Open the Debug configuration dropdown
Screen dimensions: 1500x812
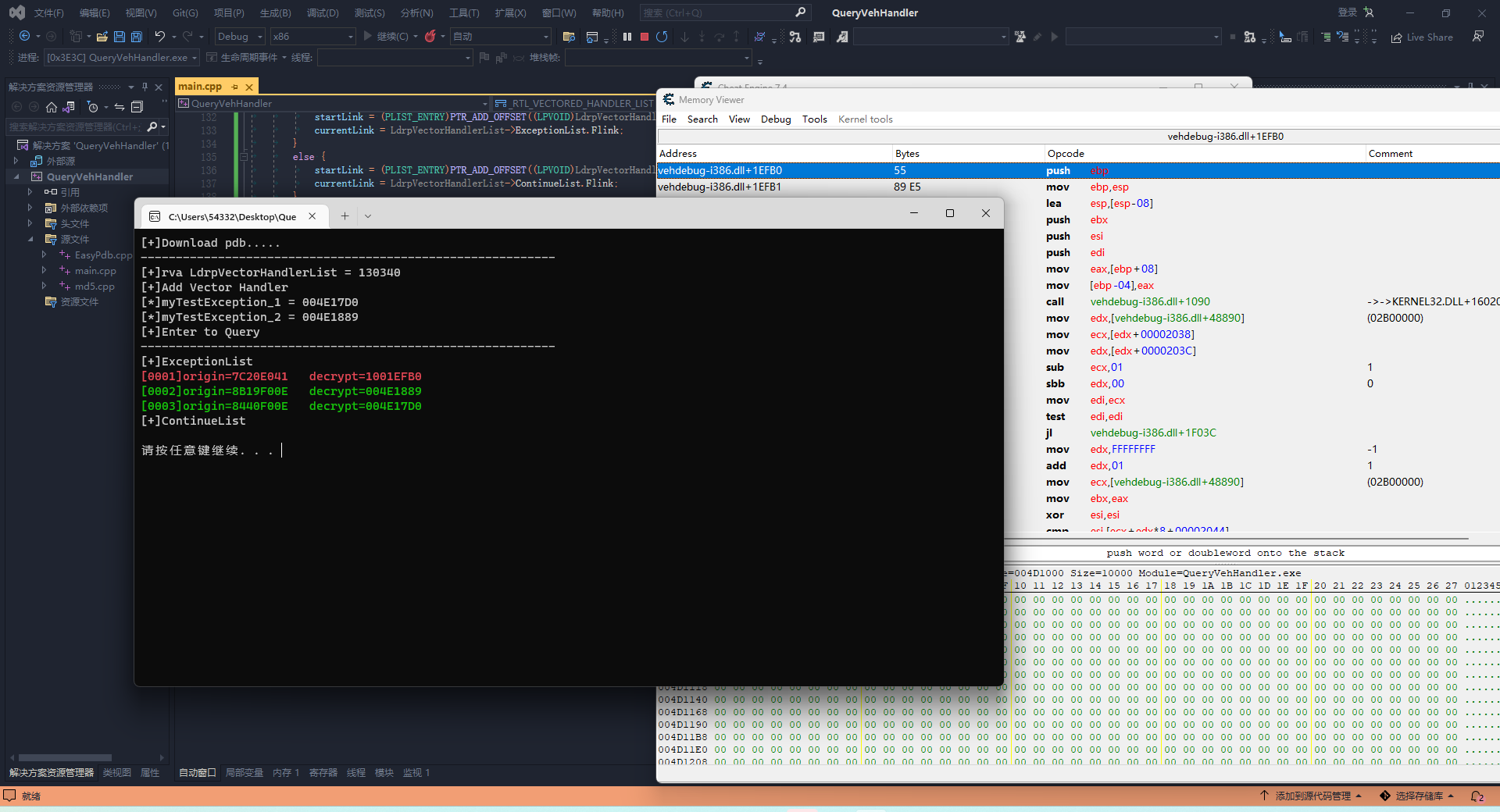click(x=240, y=37)
